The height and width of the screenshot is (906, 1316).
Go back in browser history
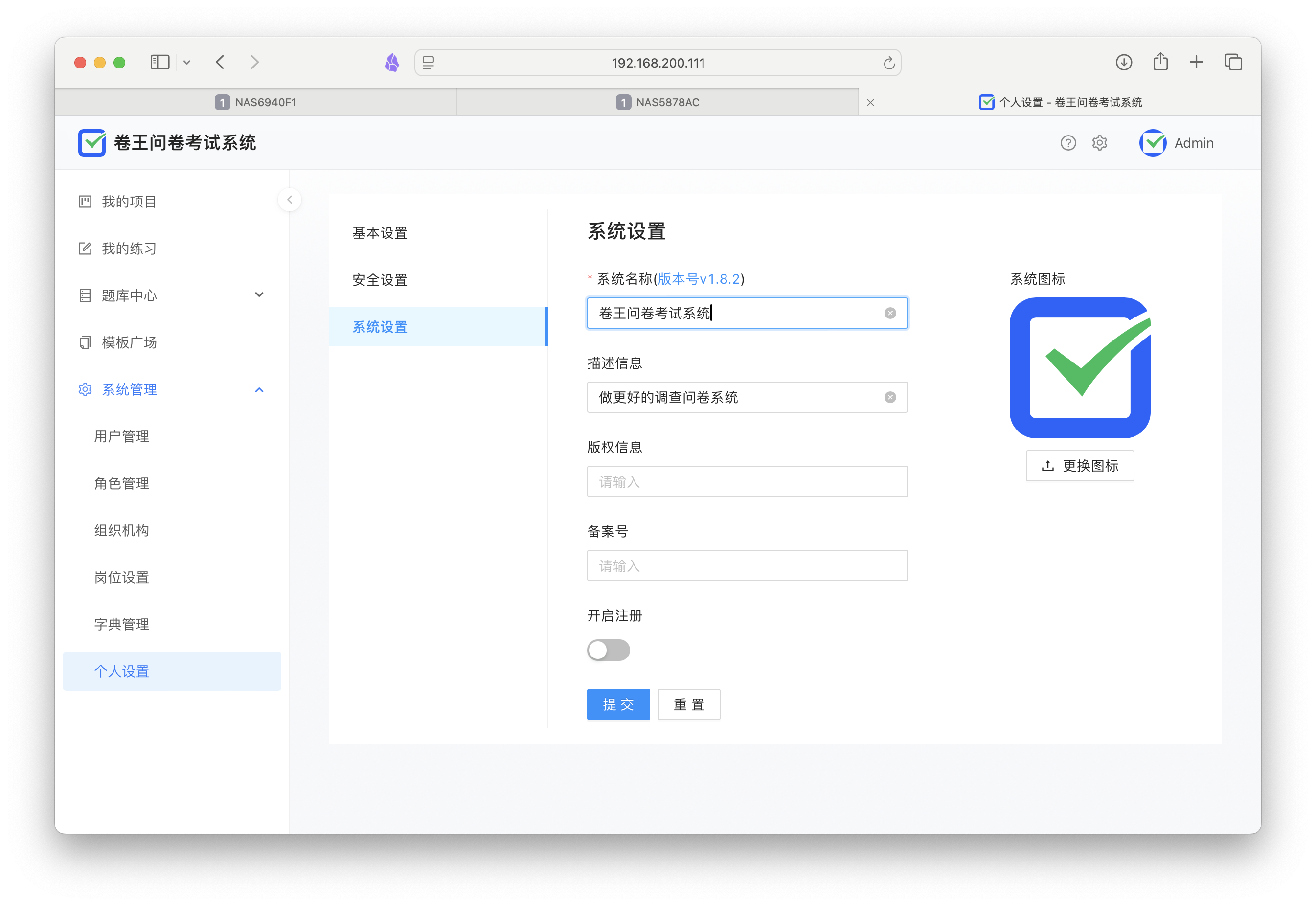pos(220,63)
